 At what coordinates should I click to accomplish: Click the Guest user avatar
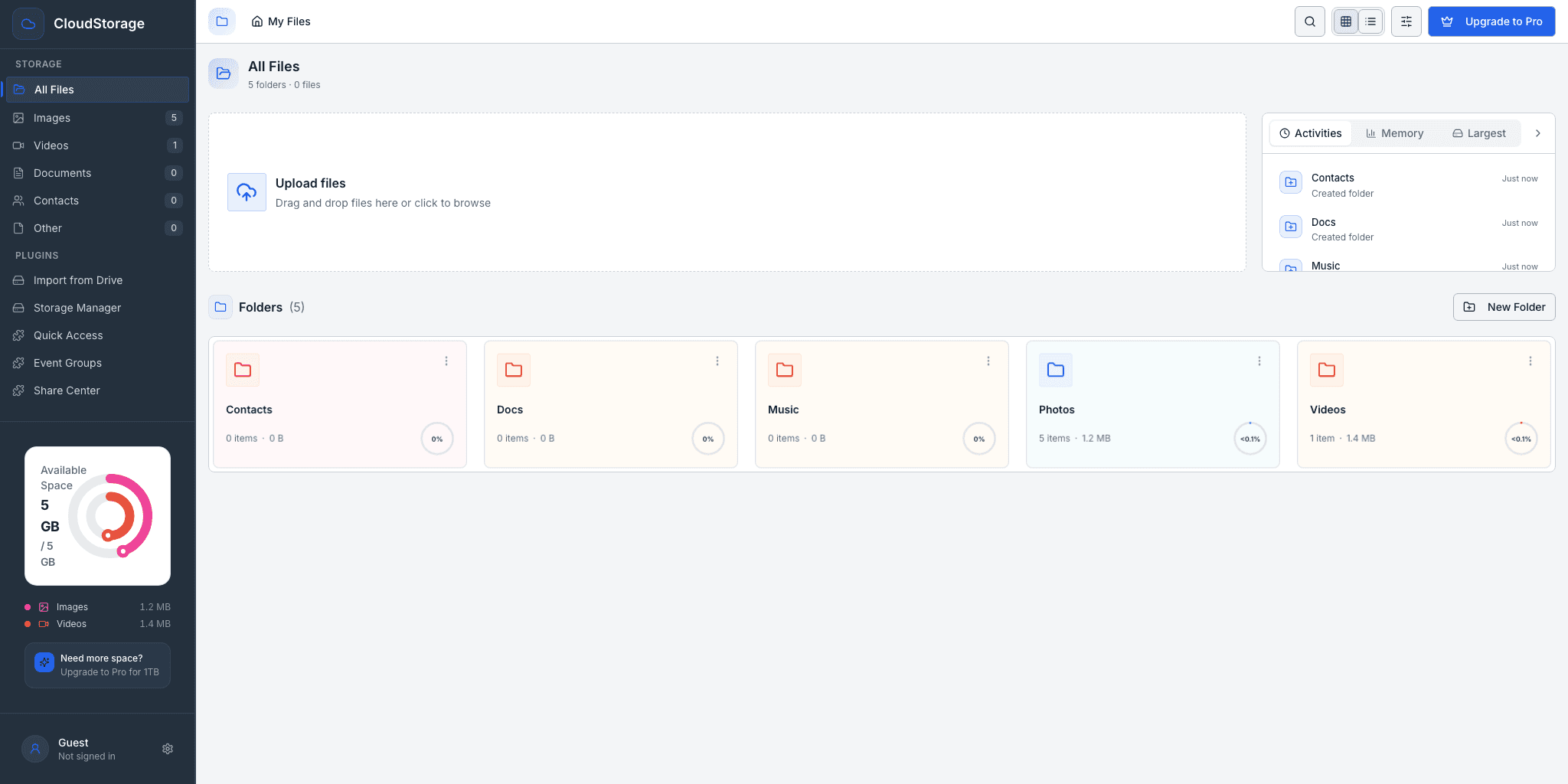(35, 749)
